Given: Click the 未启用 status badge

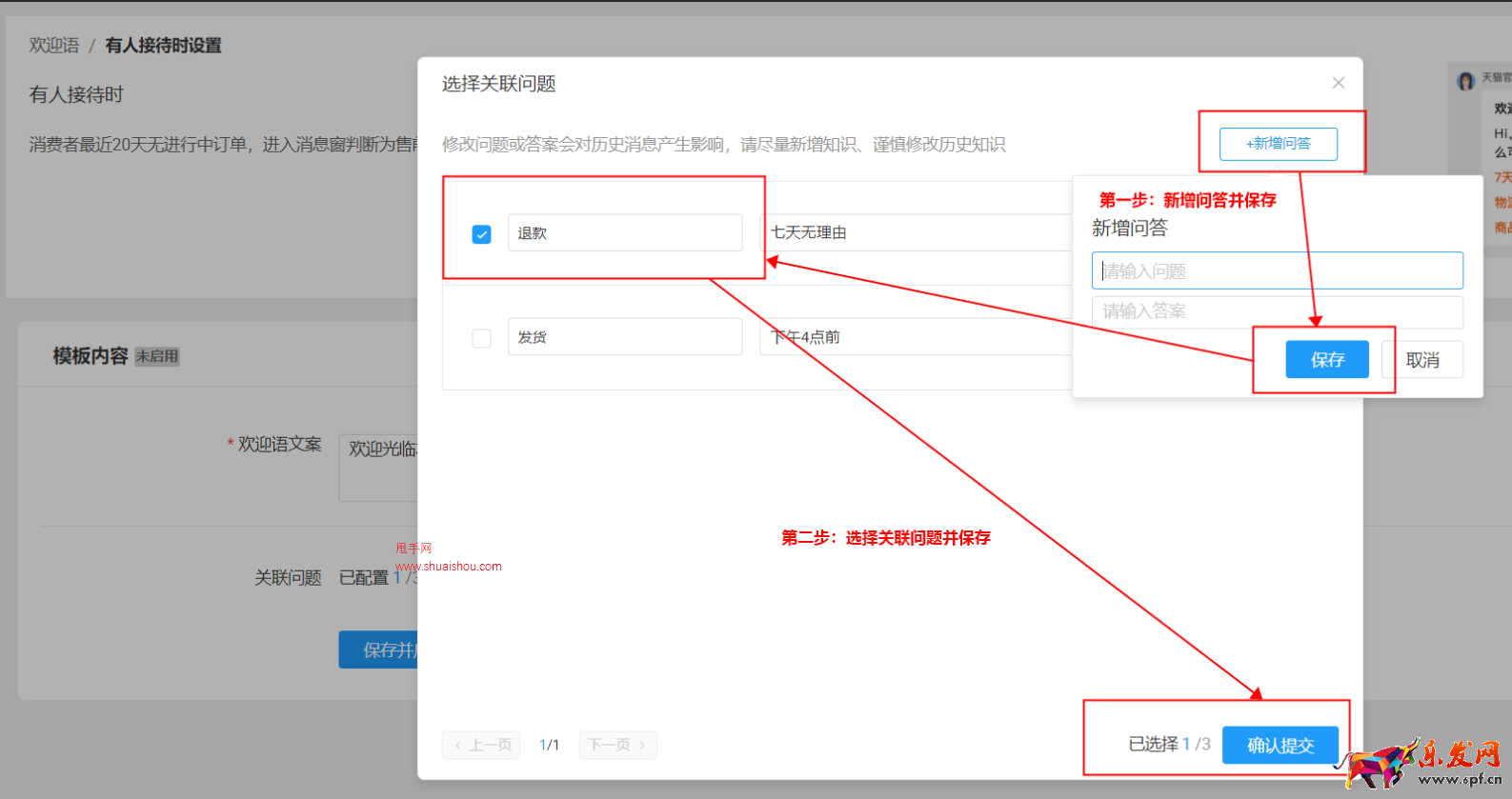Looking at the screenshot, I should [x=157, y=356].
